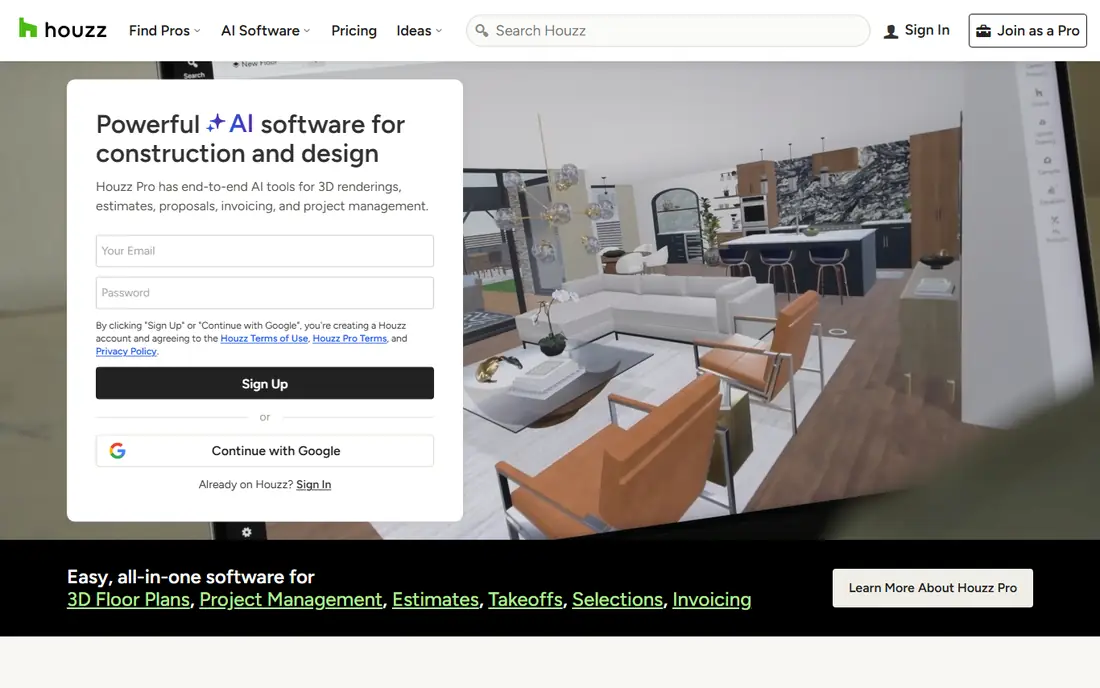Click the Houzz logo in header
1100x688 pixels.
pyautogui.click(x=62, y=29)
